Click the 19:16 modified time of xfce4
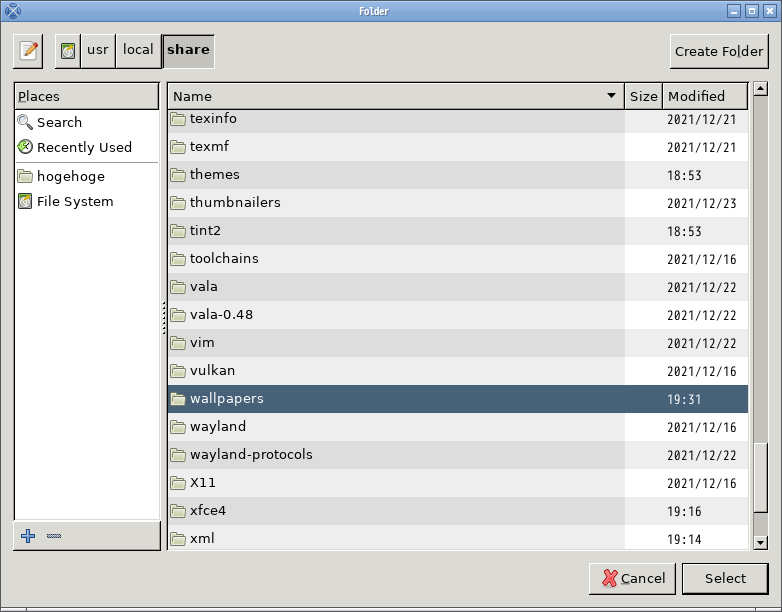This screenshot has width=782, height=612. click(x=684, y=511)
